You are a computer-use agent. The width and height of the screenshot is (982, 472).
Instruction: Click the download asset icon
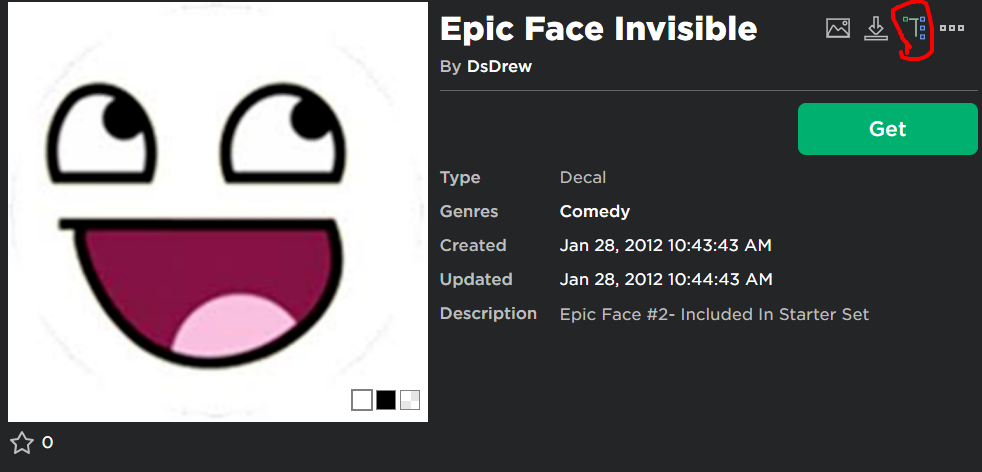tap(876, 28)
